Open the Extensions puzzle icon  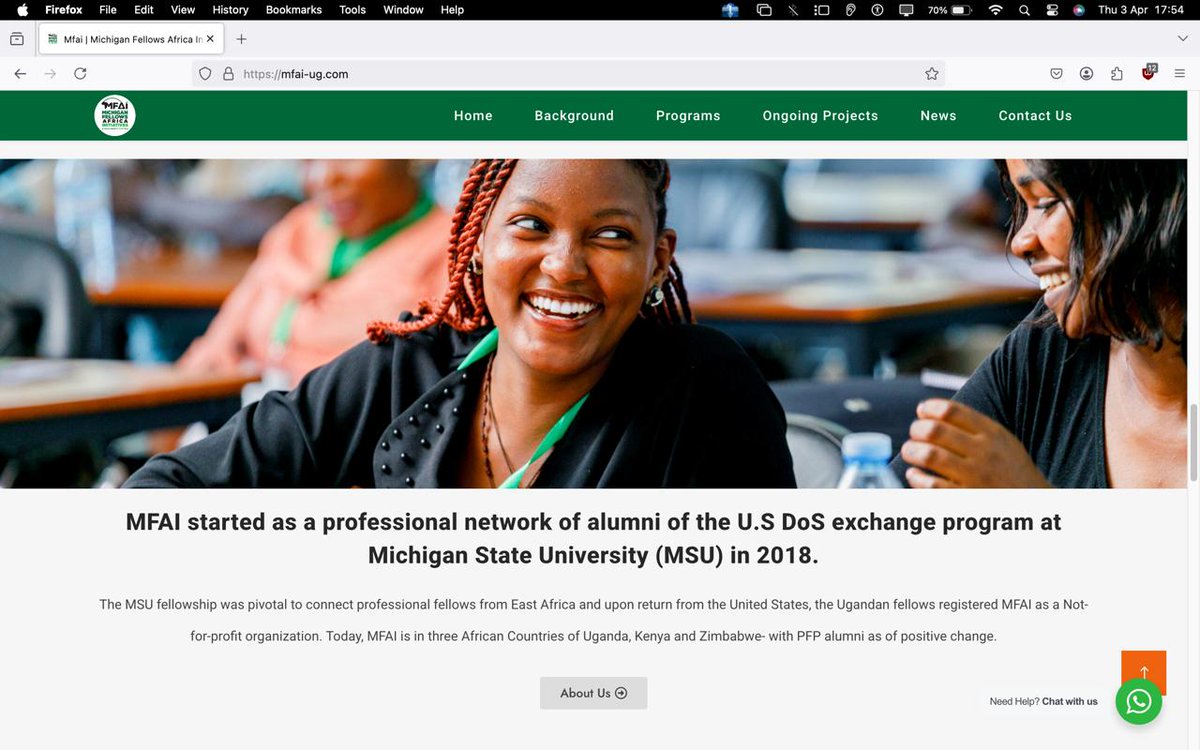pyautogui.click(x=1117, y=74)
